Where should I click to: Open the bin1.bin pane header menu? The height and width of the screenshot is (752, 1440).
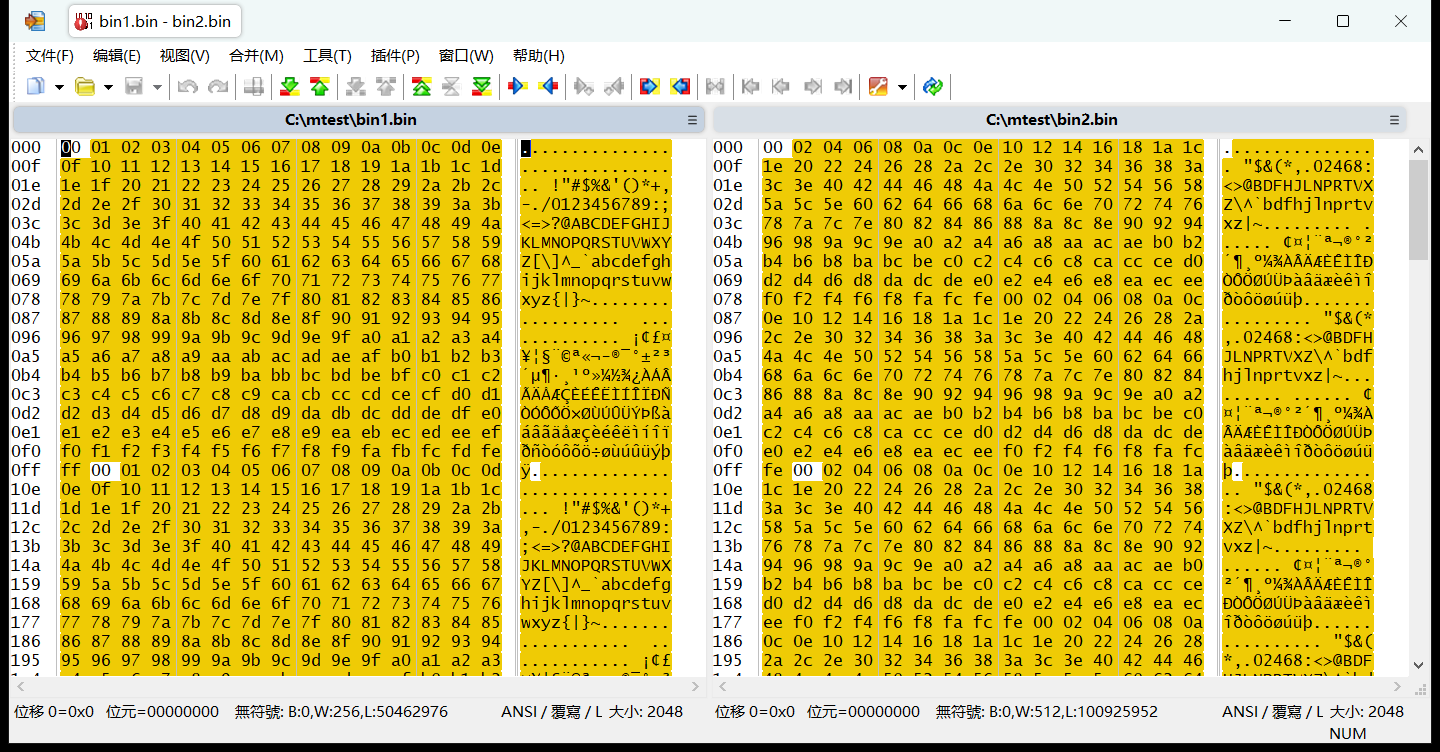(x=692, y=120)
